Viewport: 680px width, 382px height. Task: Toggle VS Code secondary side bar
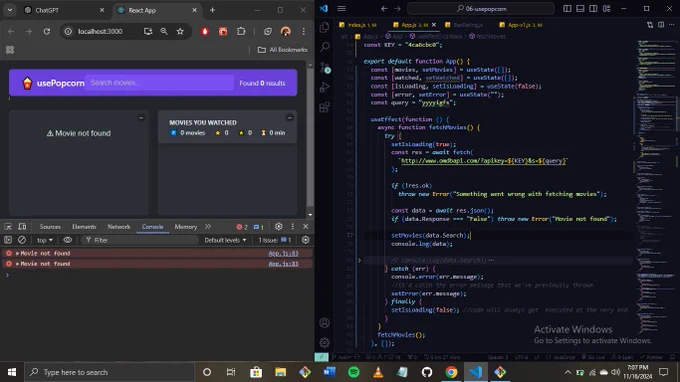[x=593, y=8]
